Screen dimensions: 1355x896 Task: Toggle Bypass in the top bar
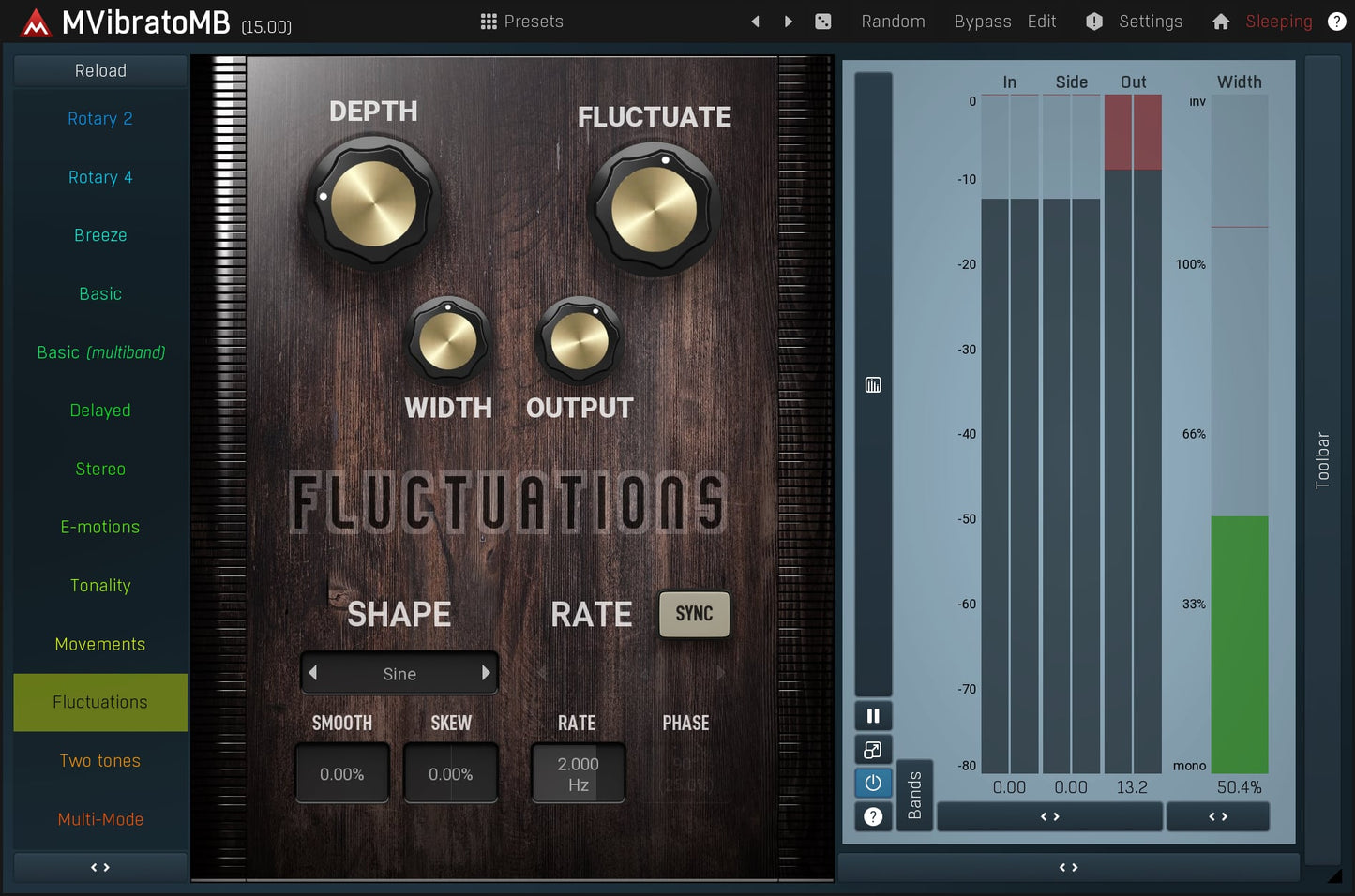point(982,22)
